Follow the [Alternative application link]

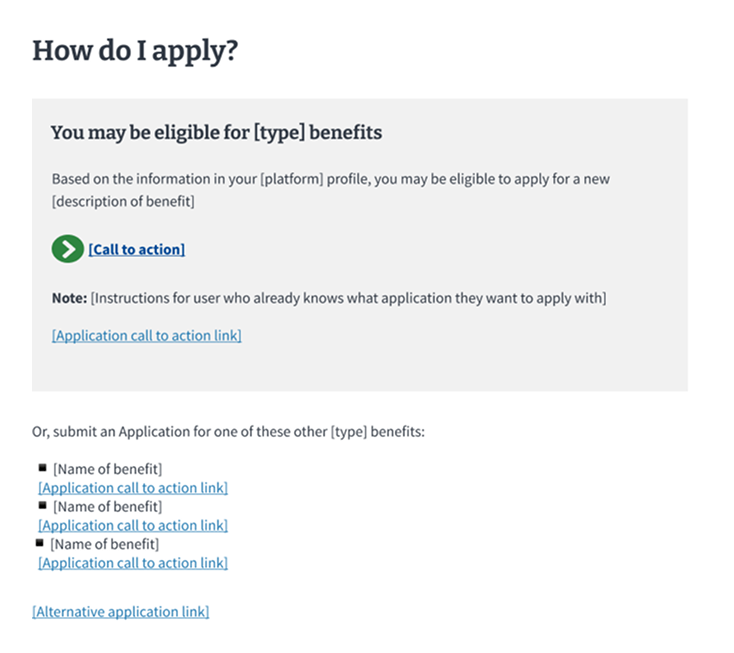tap(121, 612)
